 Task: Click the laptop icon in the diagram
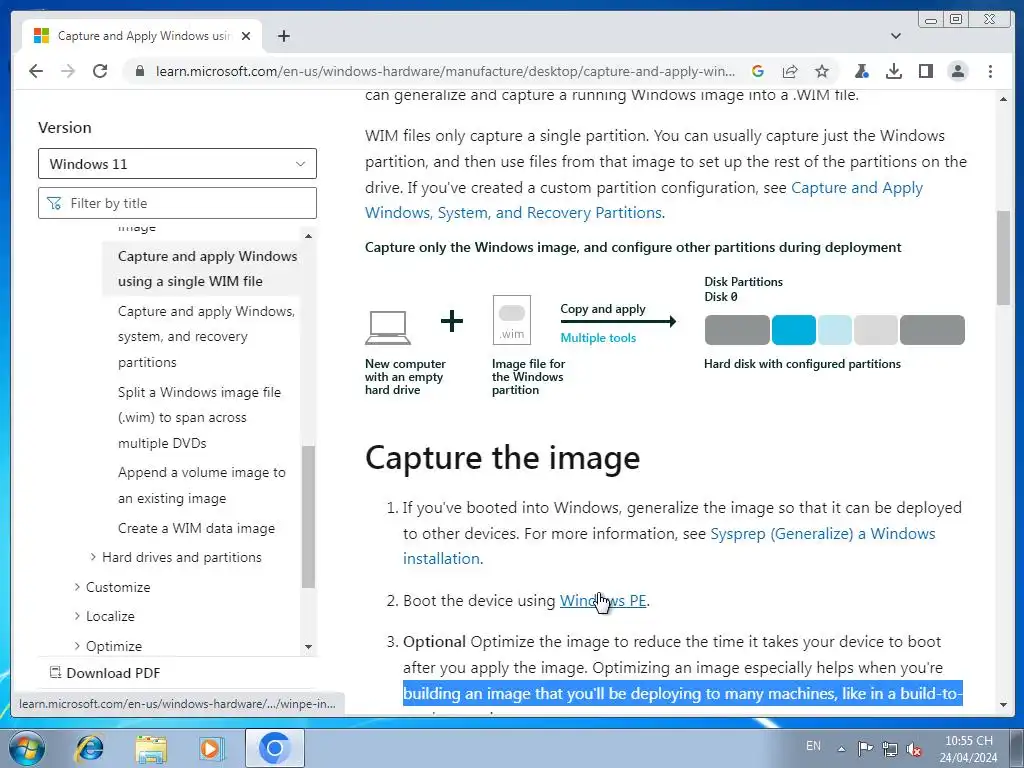(x=388, y=327)
